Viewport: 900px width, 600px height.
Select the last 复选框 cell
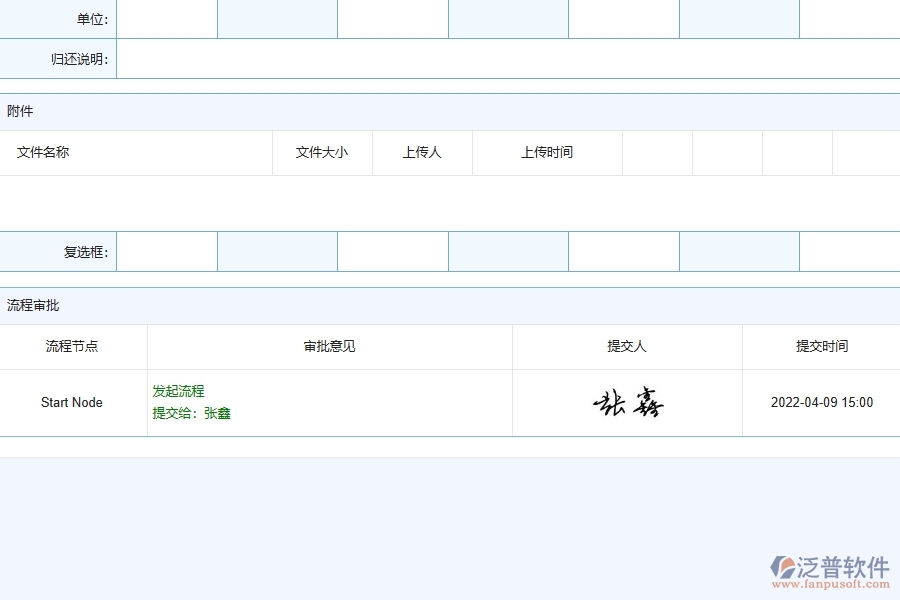pos(738,251)
